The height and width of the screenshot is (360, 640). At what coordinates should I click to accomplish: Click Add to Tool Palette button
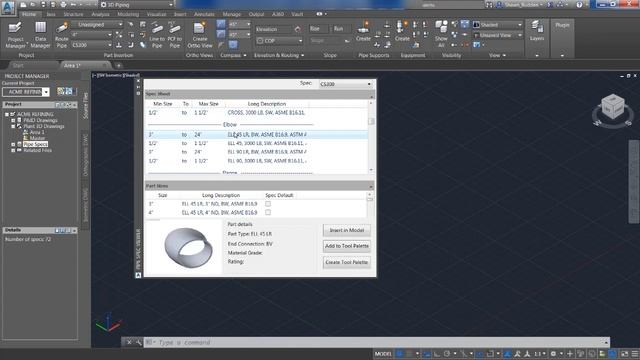tap(347, 246)
